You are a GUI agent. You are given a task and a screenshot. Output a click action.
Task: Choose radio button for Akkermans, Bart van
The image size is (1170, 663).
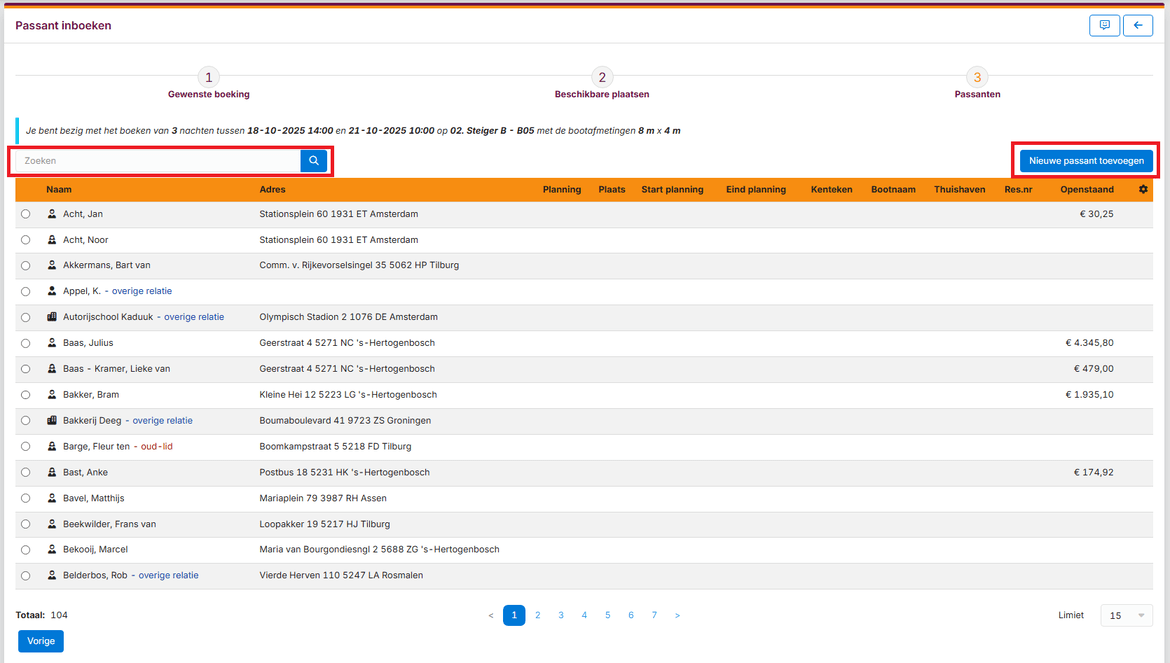[25, 266]
